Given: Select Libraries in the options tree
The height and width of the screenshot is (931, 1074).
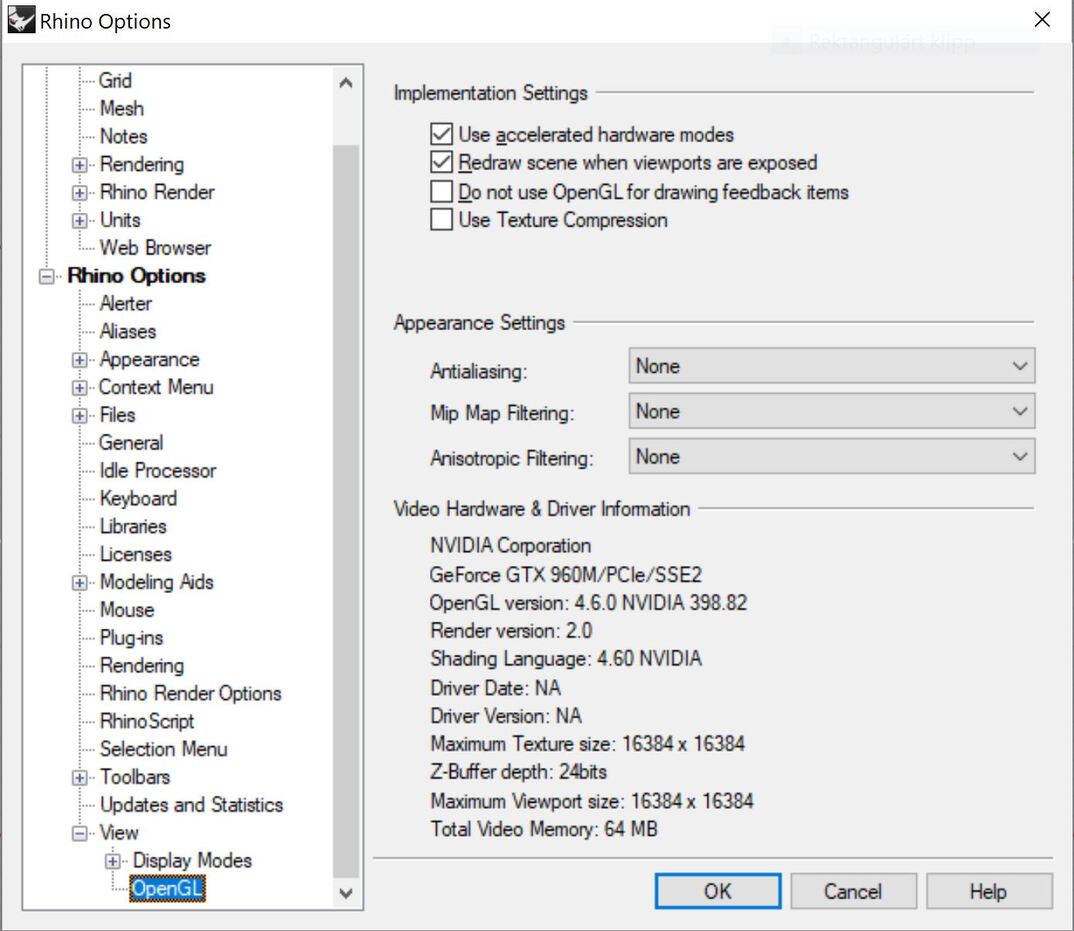Looking at the screenshot, I should (x=133, y=526).
